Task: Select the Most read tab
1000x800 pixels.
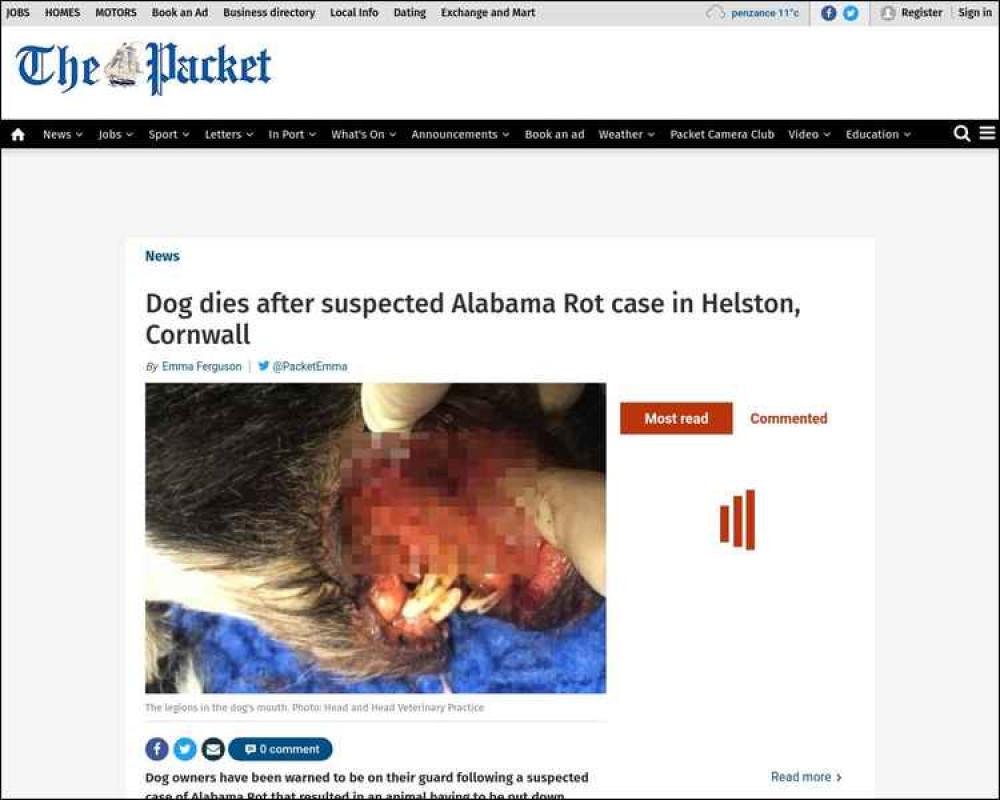Action: click(676, 419)
